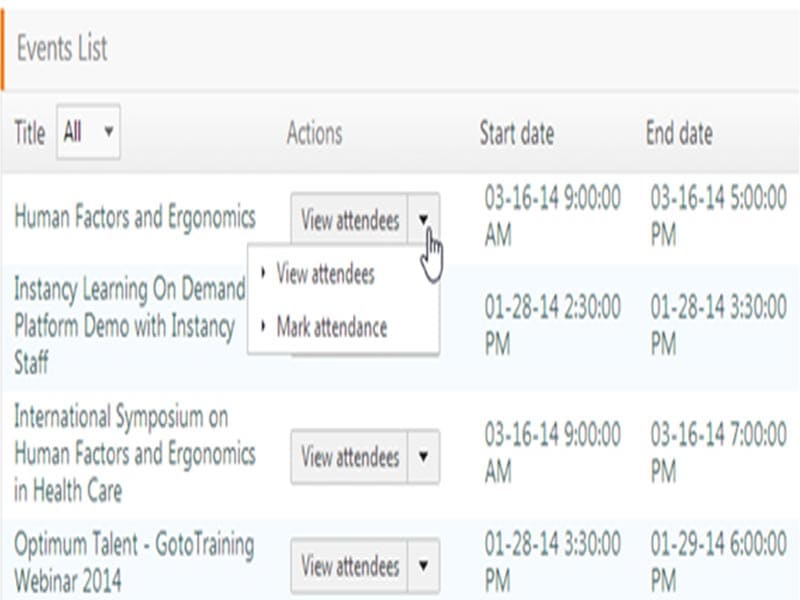Click the Title column header label
800x600 pixels.
click(29, 133)
